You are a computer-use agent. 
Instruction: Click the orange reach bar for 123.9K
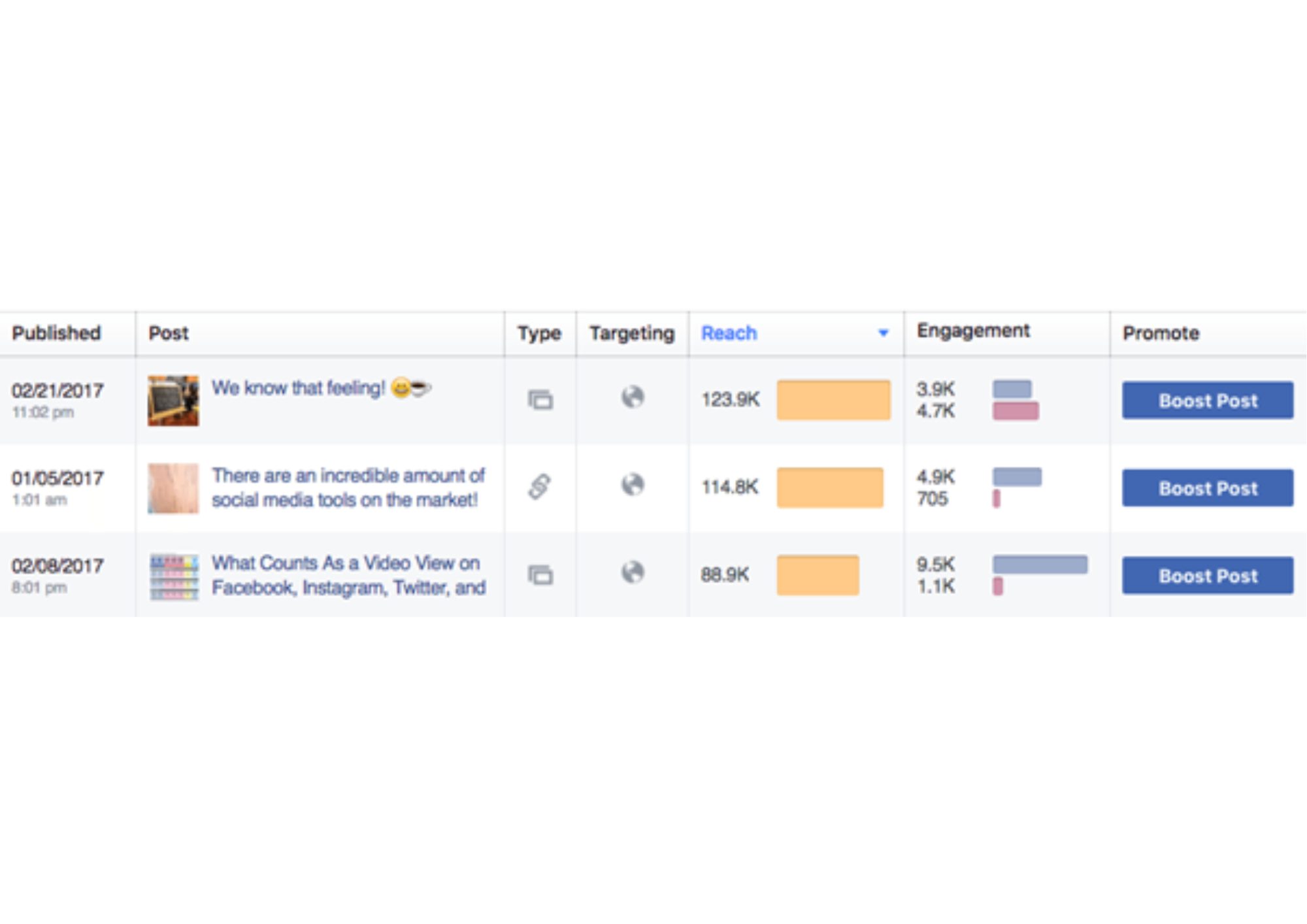coord(833,400)
